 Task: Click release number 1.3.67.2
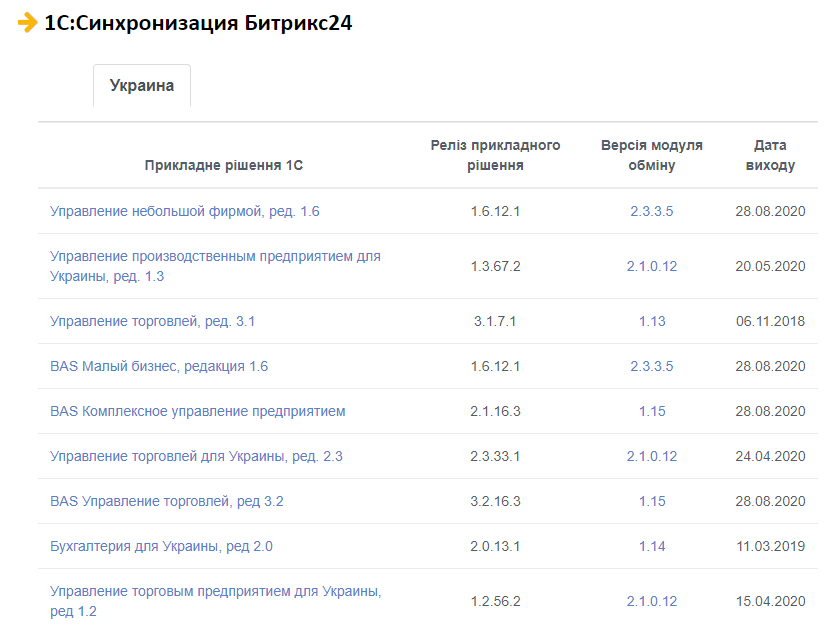tap(496, 266)
